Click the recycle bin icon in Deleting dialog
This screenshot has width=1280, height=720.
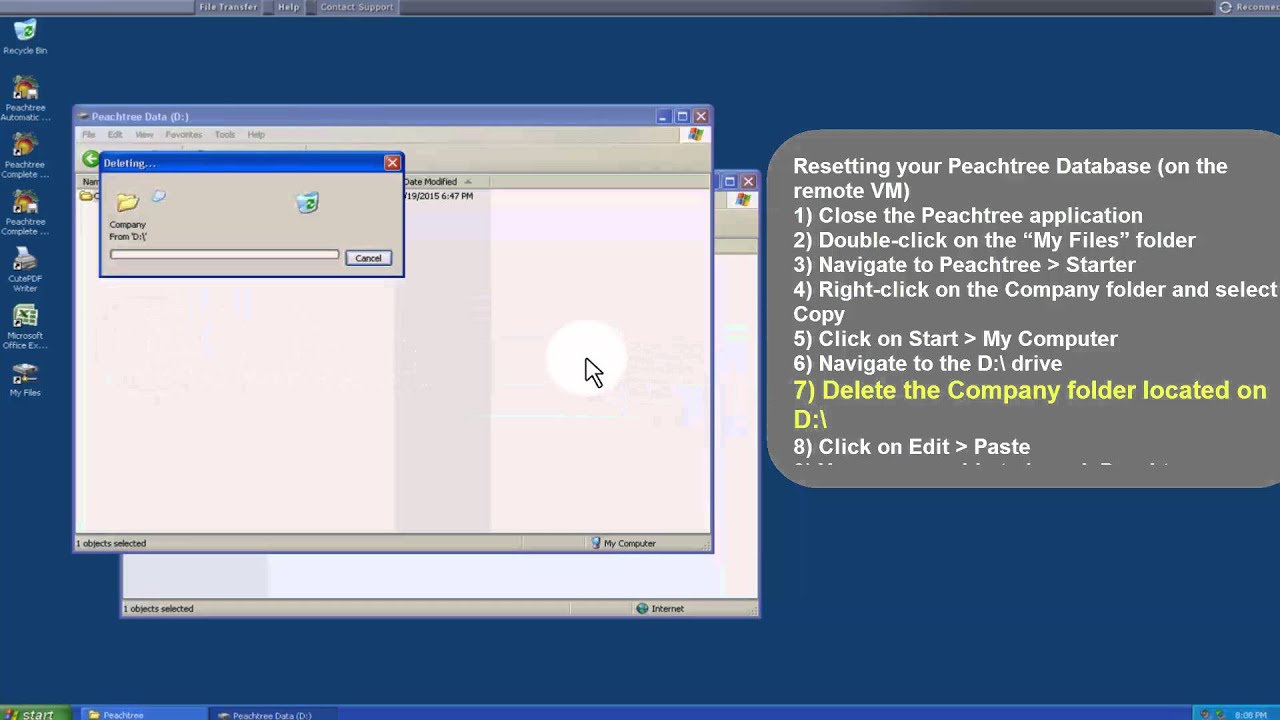(x=308, y=203)
